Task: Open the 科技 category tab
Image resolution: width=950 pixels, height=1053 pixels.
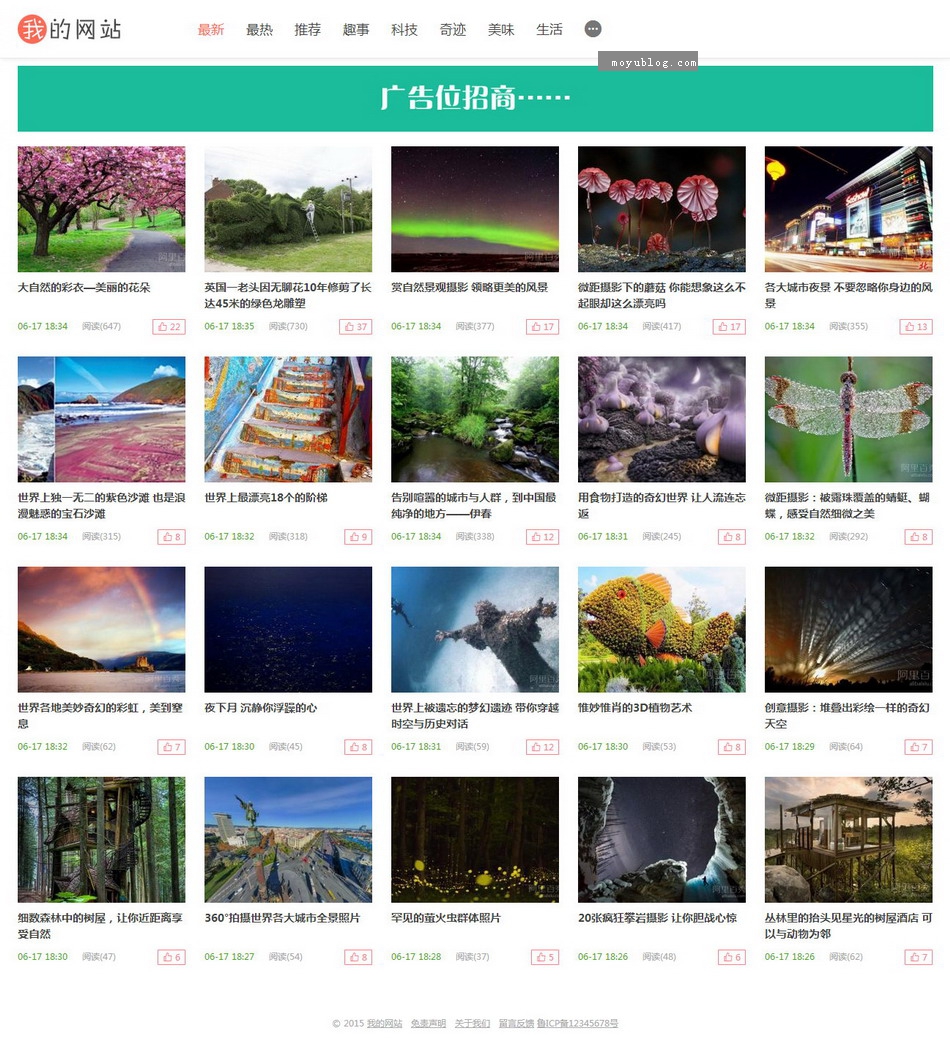Action: (404, 30)
